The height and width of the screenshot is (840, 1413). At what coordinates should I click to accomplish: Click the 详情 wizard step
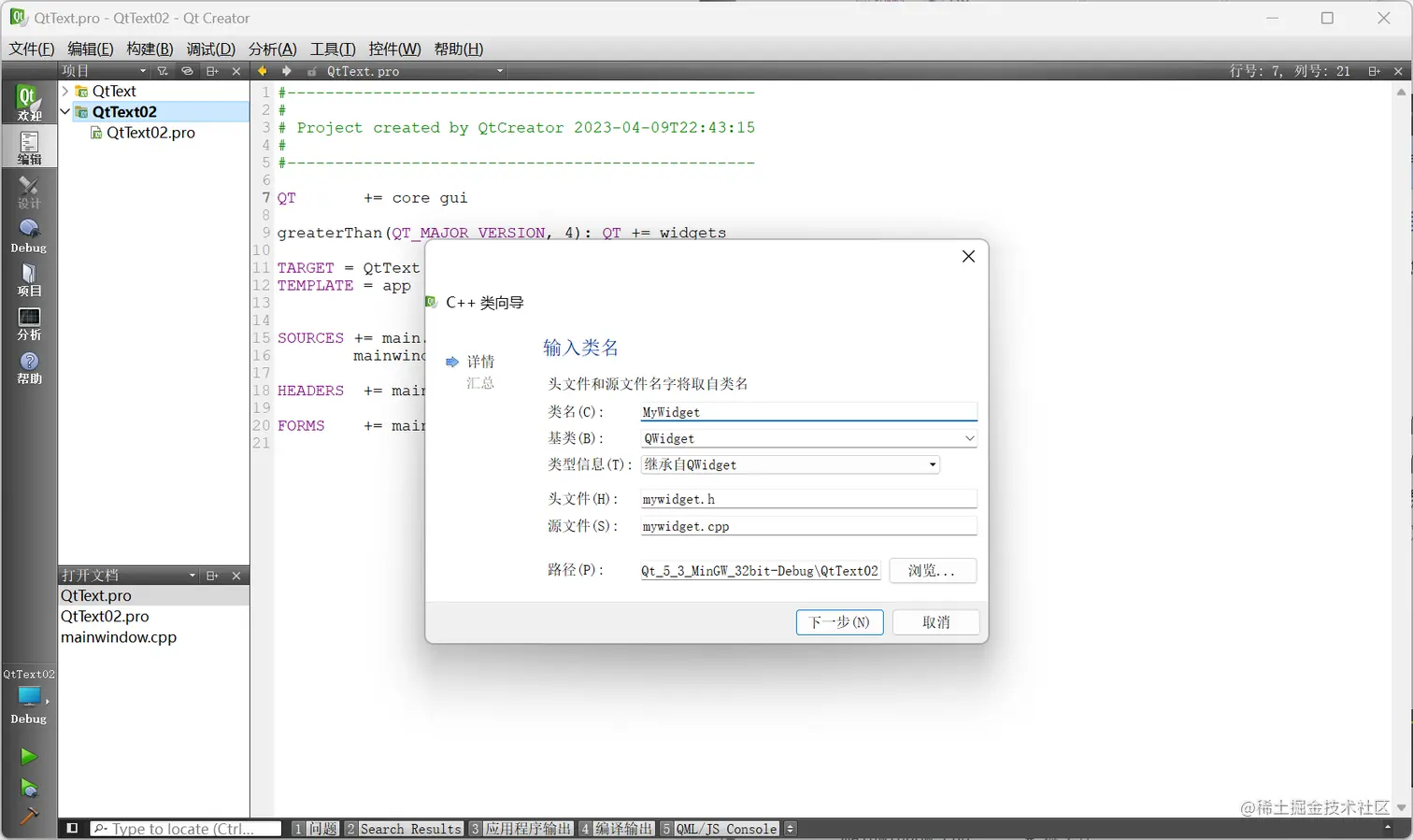click(480, 362)
